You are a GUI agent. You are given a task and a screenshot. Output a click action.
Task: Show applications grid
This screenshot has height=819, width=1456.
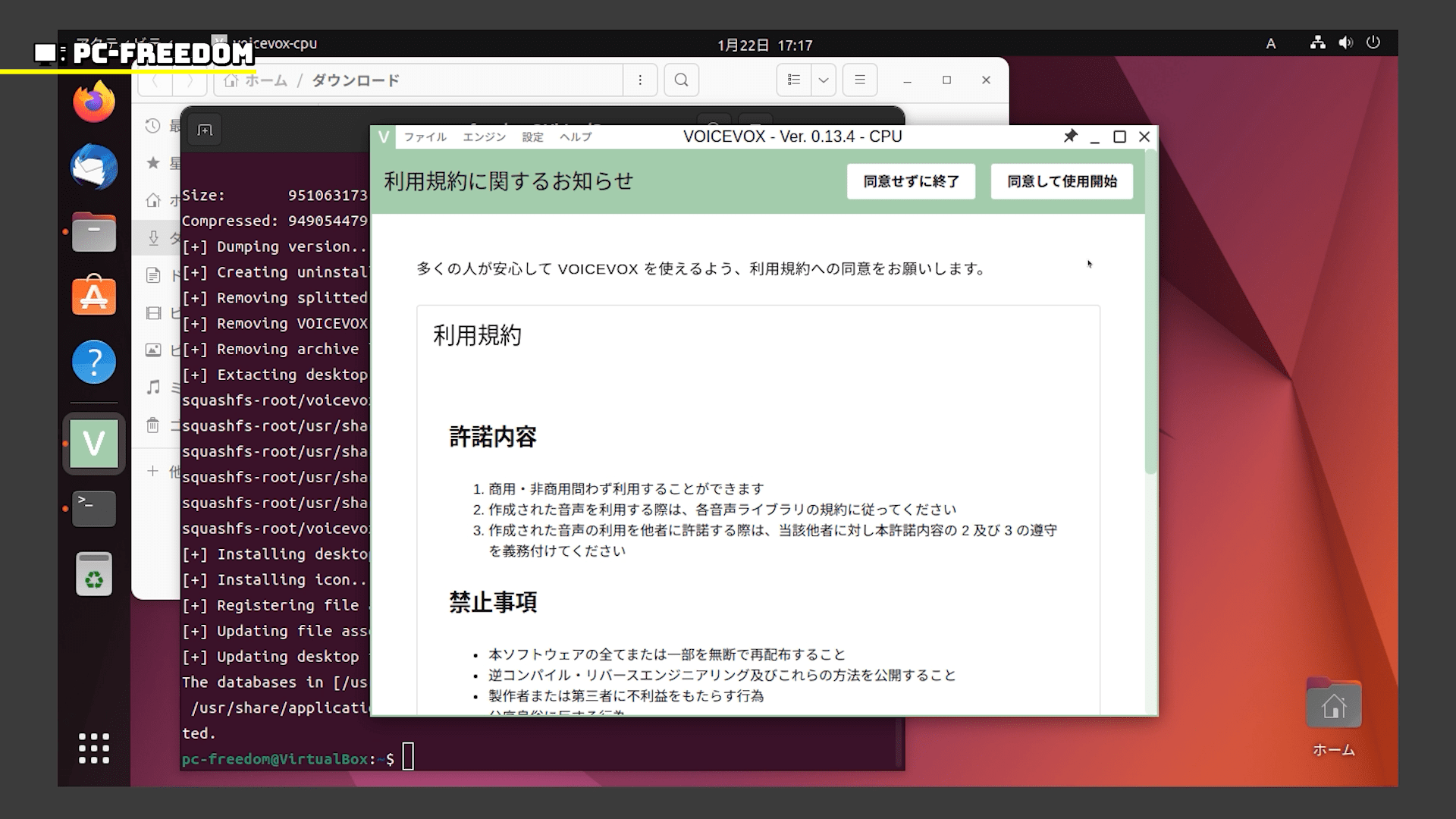click(x=94, y=748)
